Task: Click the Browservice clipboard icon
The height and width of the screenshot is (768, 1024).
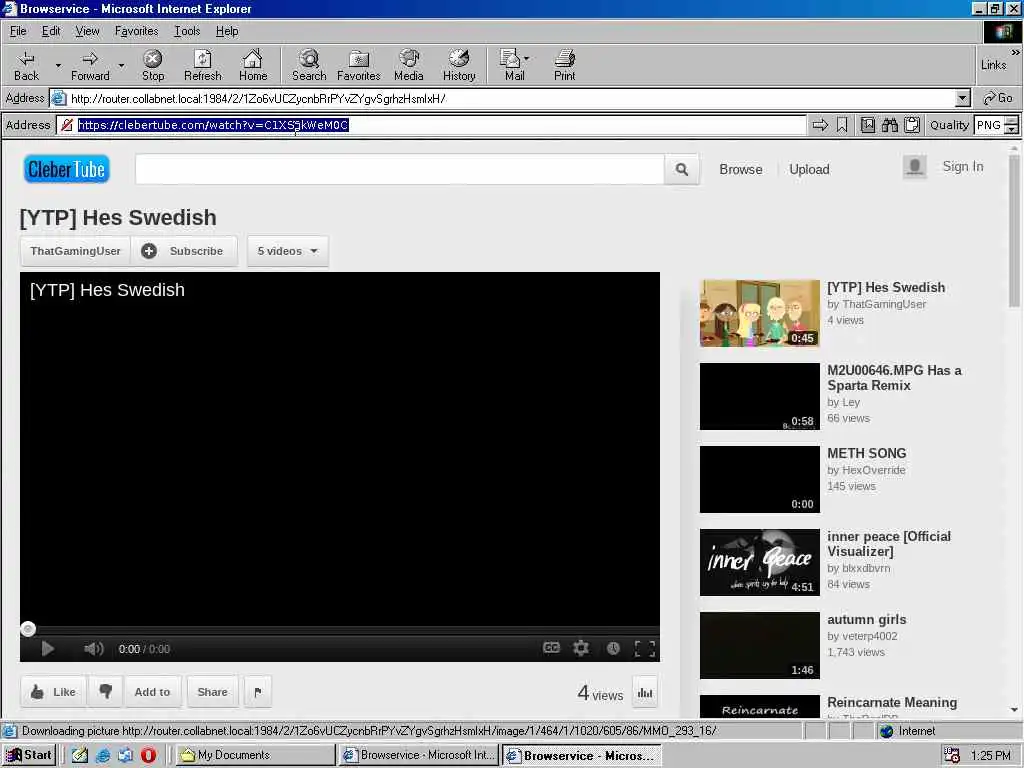Action: click(912, 125)
